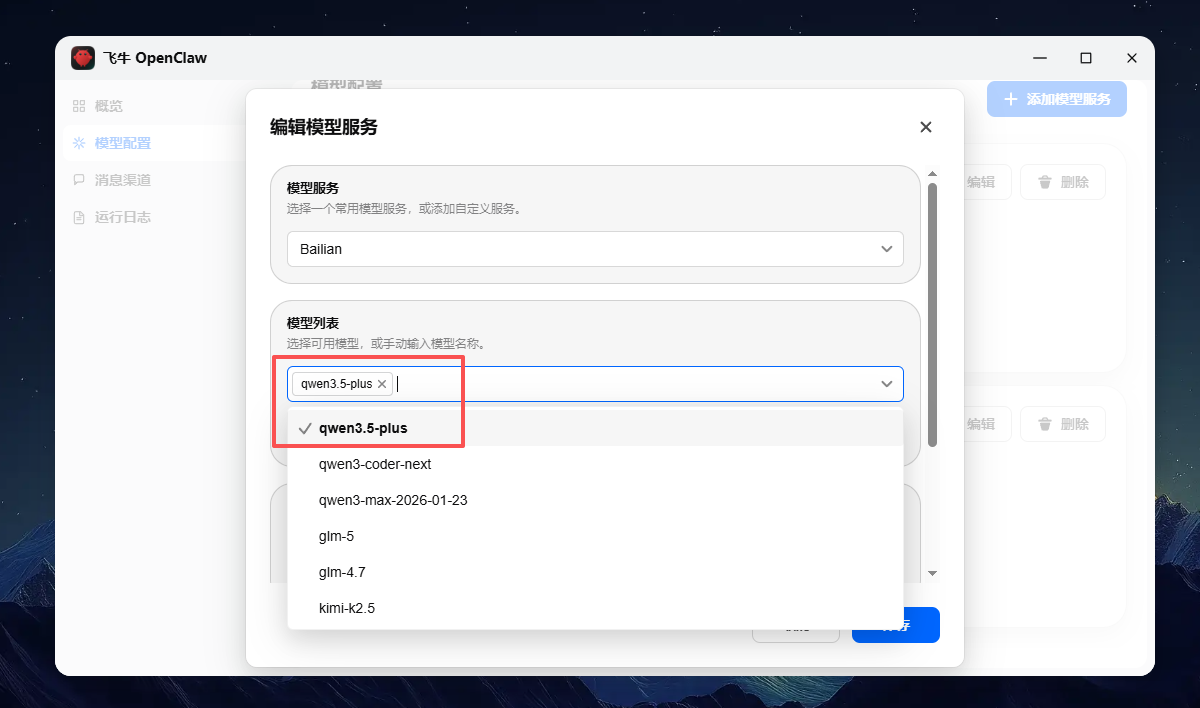Click the 概览 grid icon
Screen dimensions: 1200x708
pos(79,106)
